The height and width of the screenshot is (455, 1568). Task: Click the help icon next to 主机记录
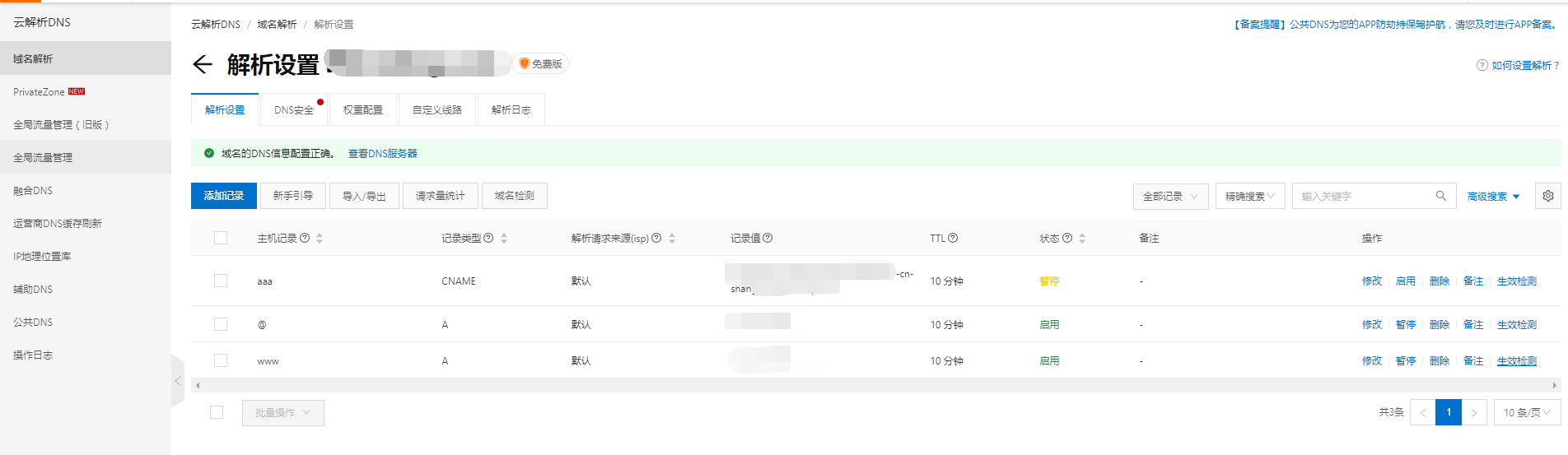(305, 238)
